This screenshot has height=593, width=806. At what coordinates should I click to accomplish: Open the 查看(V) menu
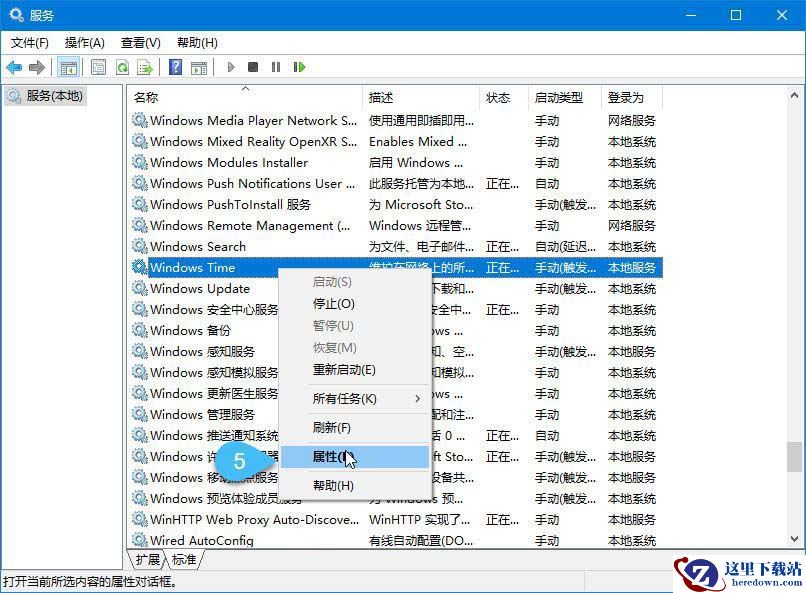coord(140,43)
